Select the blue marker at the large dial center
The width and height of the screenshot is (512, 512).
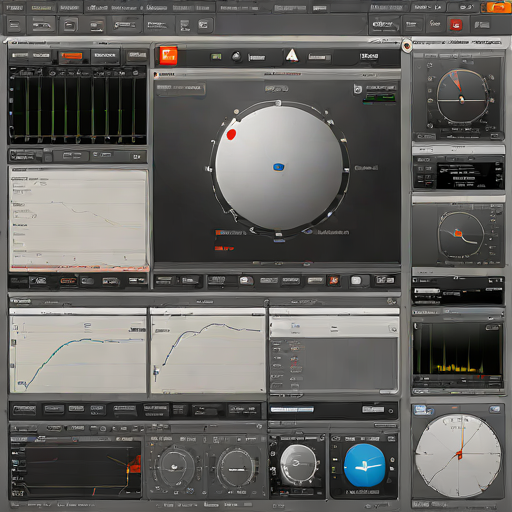(278, 167)
